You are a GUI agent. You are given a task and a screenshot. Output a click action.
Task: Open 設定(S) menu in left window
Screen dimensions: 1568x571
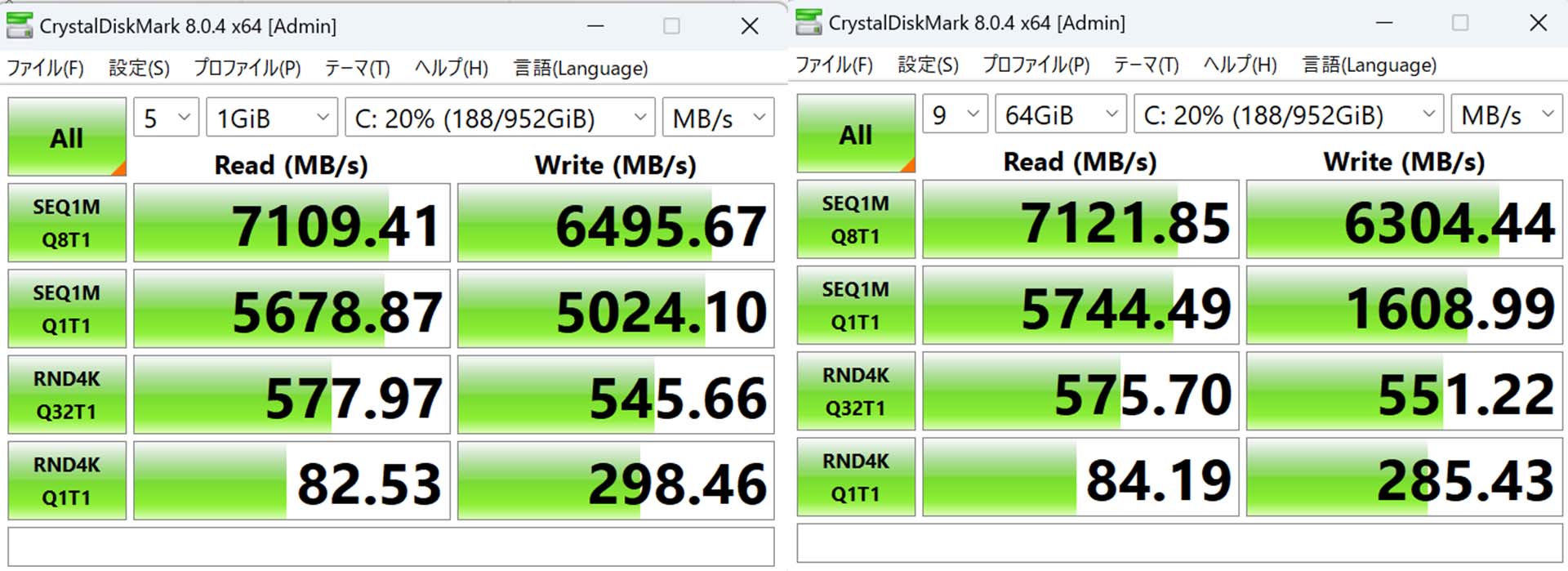(139, 68)
